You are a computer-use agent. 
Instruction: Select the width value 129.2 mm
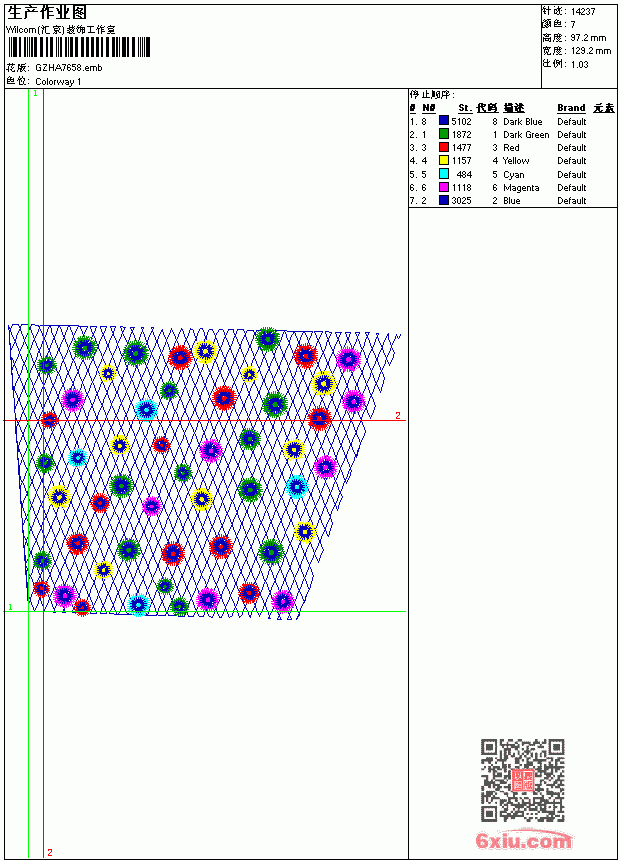[591, 51]
